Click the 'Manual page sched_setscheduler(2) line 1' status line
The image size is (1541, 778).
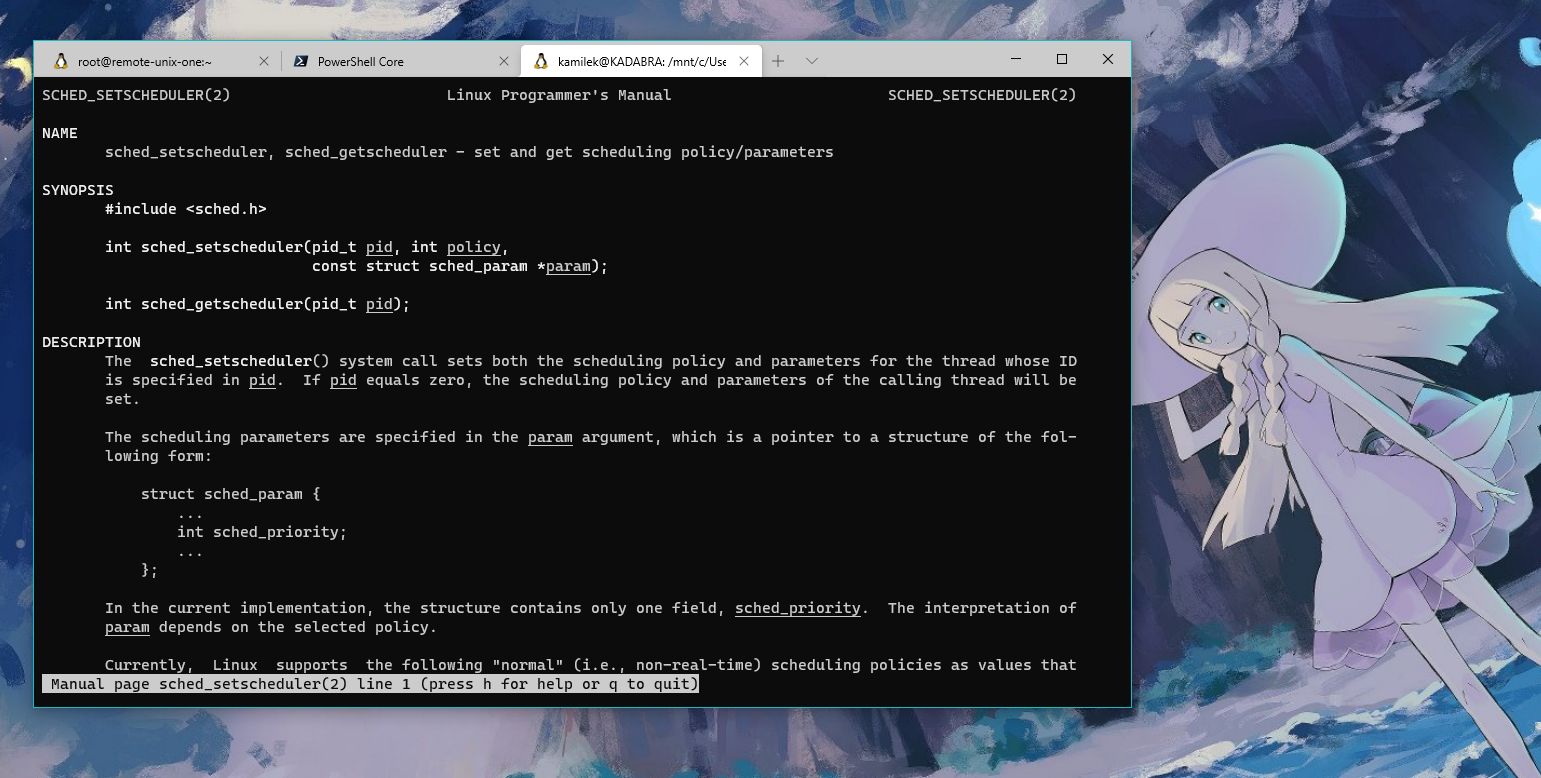click(370, 684)
